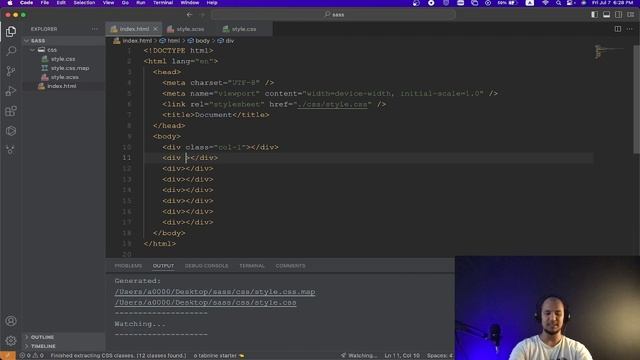Open the File menu
Viewport: 640px width, 360px height.
coord(44,3)
